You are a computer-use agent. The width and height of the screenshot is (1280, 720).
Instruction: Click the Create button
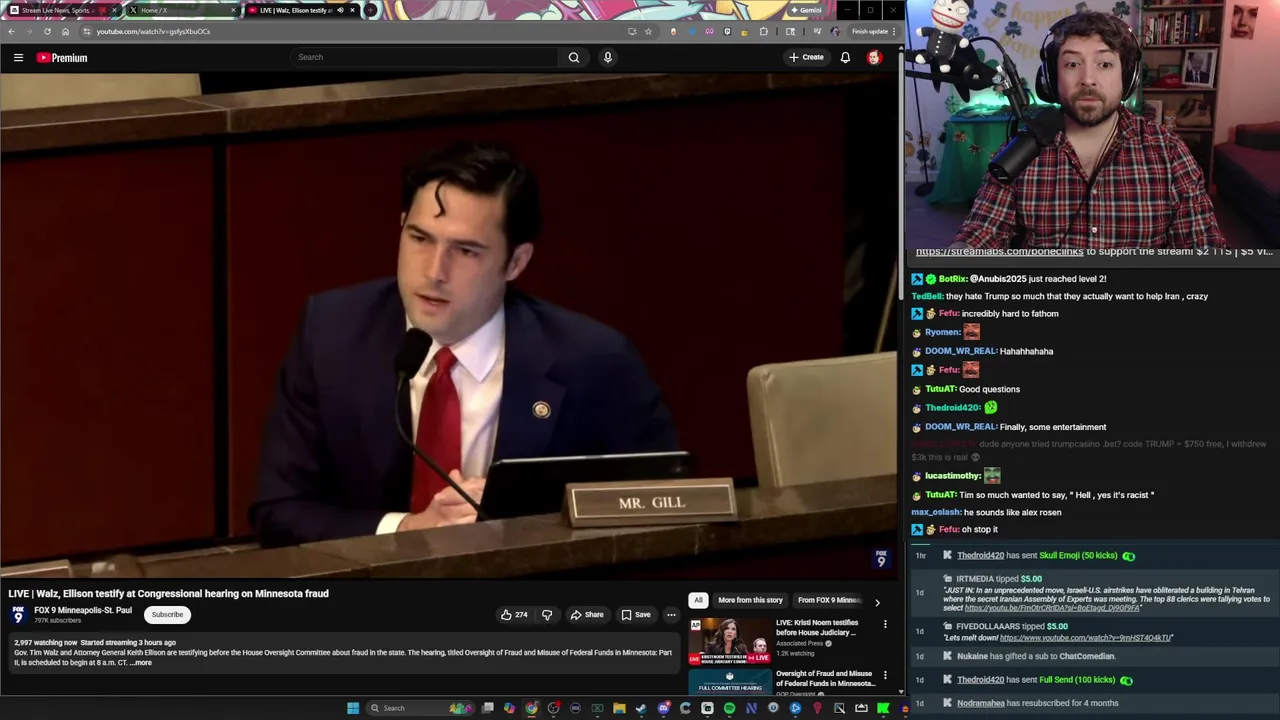pyautogui.click(x=806, y=57)
